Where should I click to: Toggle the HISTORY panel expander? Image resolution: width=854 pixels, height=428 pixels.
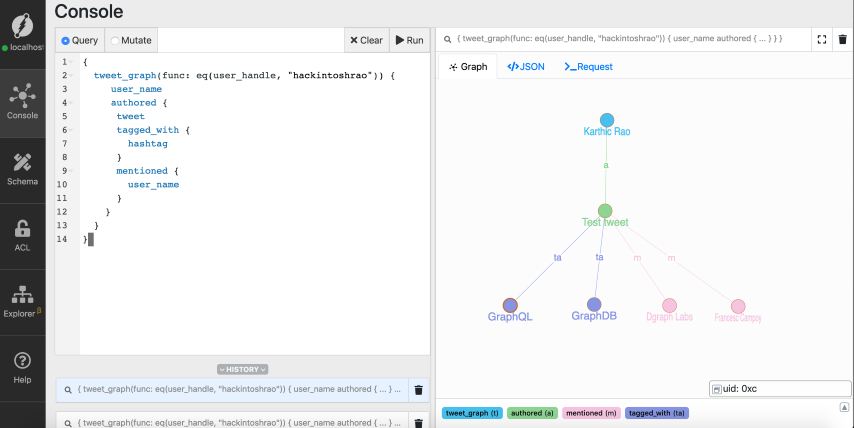[x=243, y=369]
